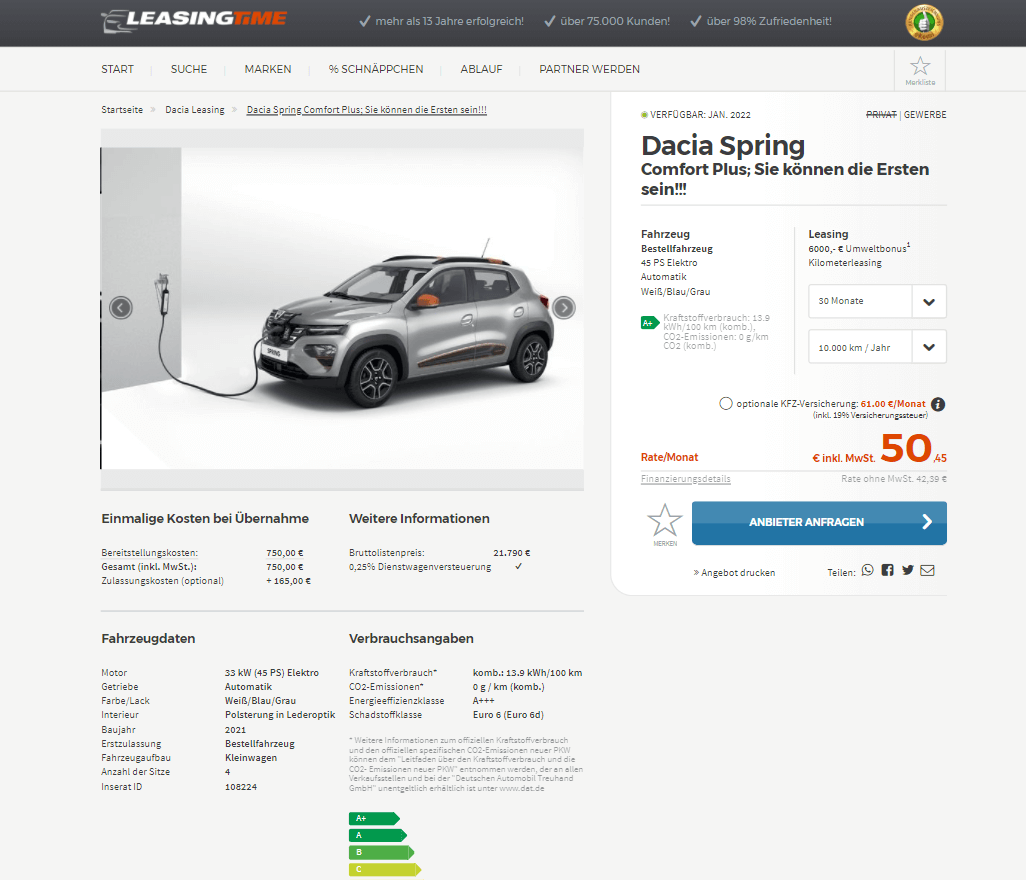Click VERFÜGBAR: JAN. 2022 availability text
The width and height of the screenshot is (1026, 880).
coord(700,114)
